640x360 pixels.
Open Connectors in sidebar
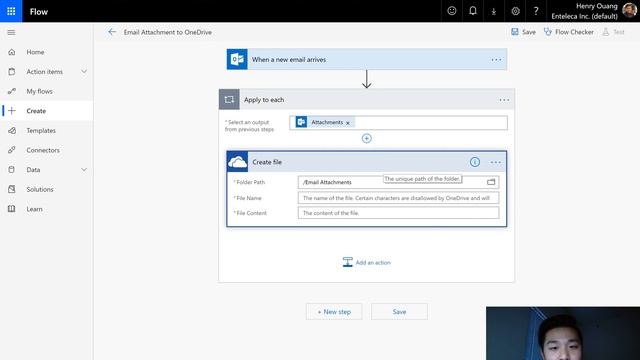(47, 150)
